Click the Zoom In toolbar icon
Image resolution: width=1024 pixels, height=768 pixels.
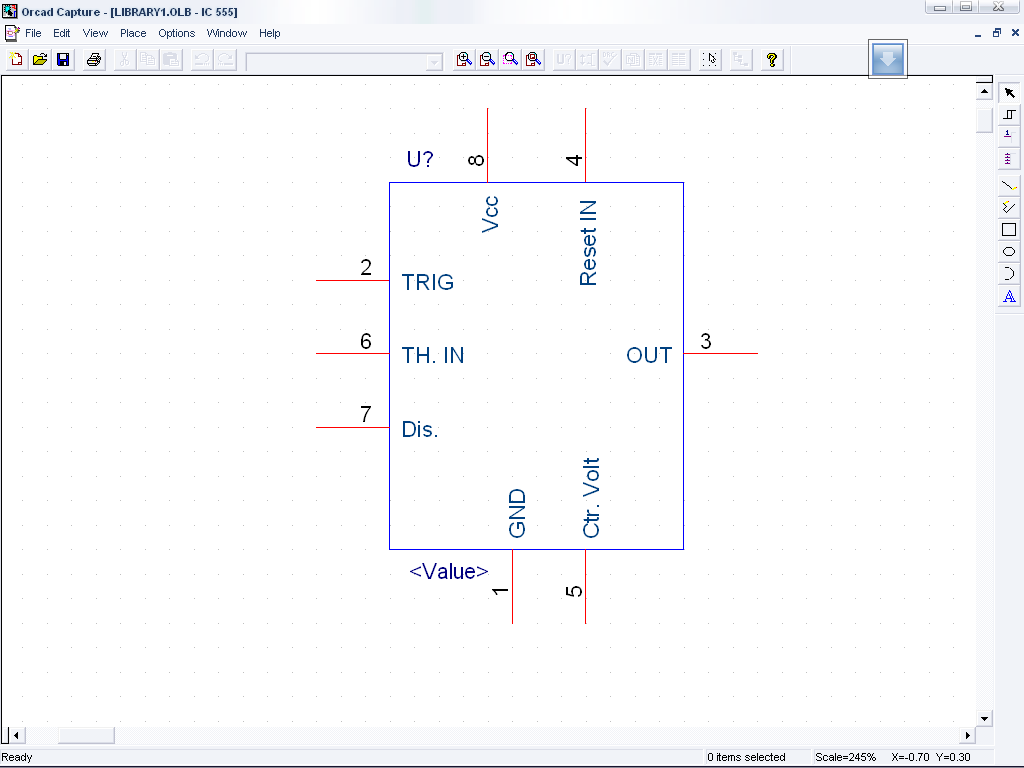(x=464, y=60)
